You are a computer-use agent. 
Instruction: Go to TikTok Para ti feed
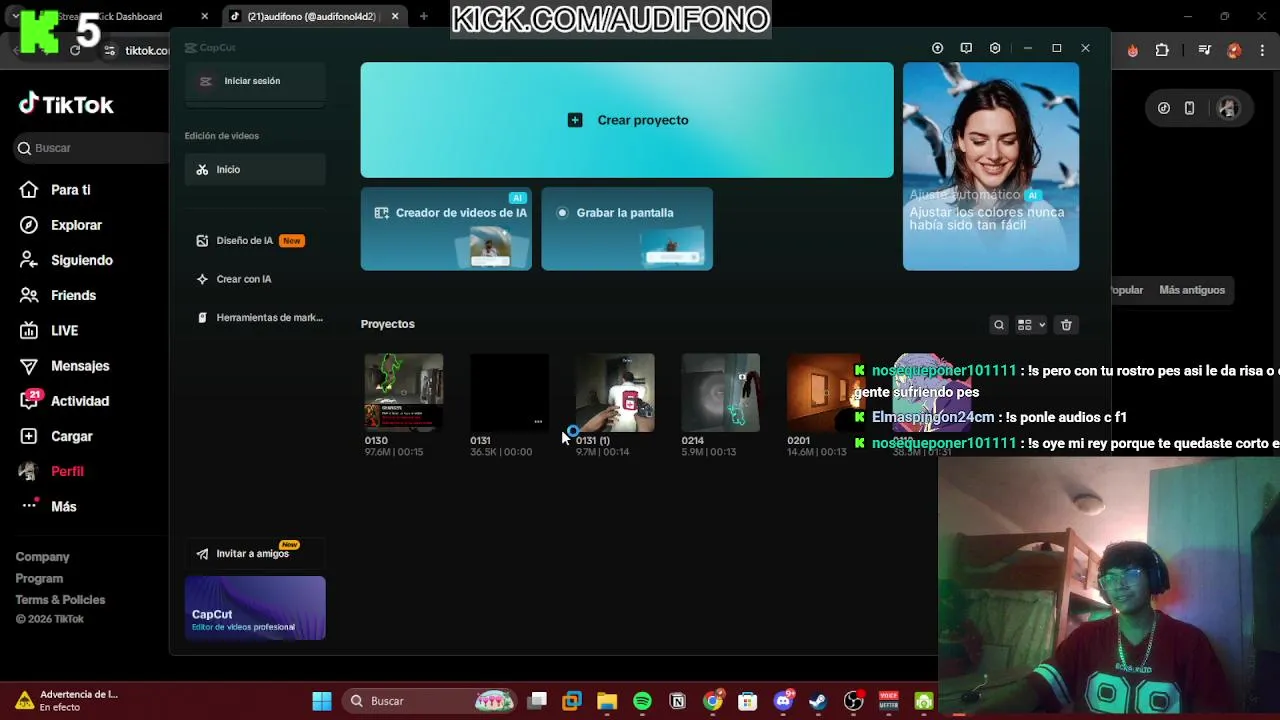(x=70, y=190)
